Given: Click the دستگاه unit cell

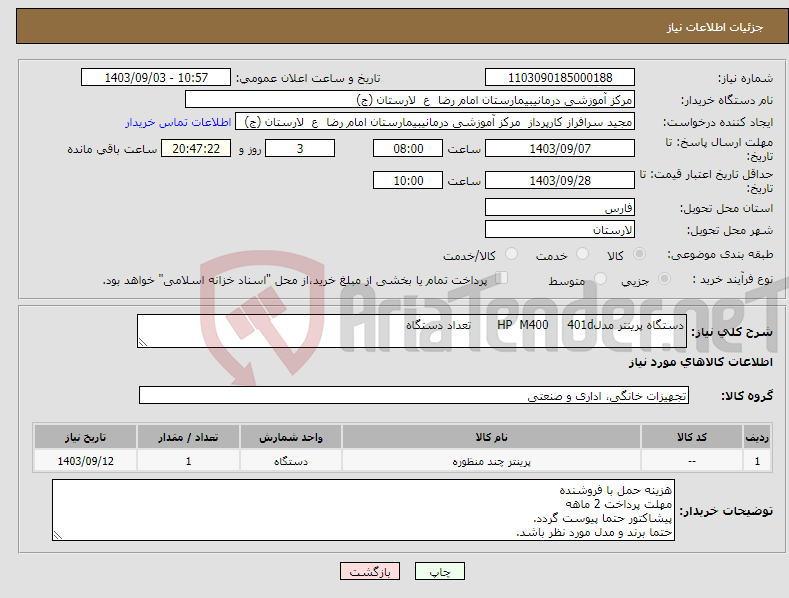Looking at the screenshot, I should point(291,461).
